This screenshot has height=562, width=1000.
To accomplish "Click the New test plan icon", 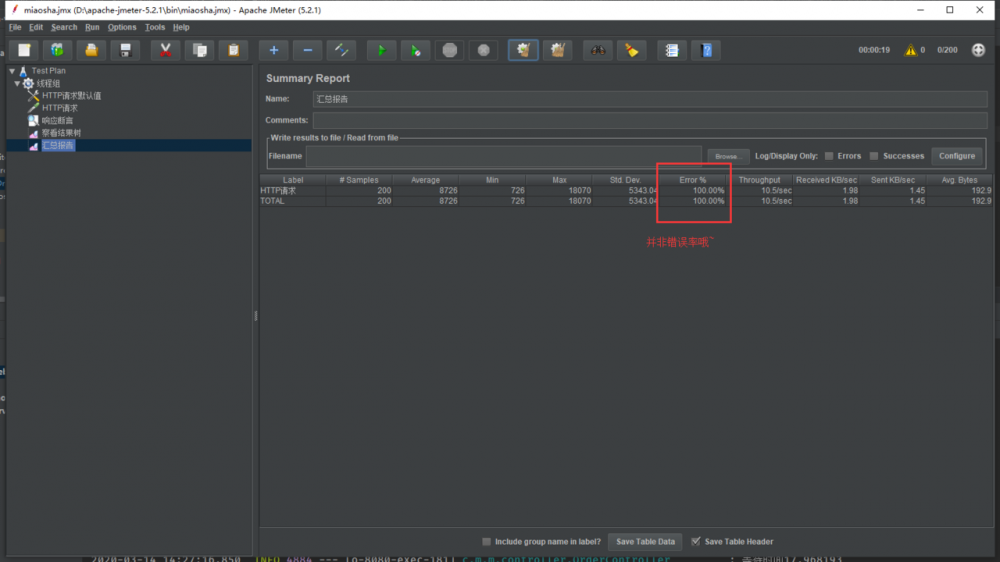I will click(x=24, y=50).
